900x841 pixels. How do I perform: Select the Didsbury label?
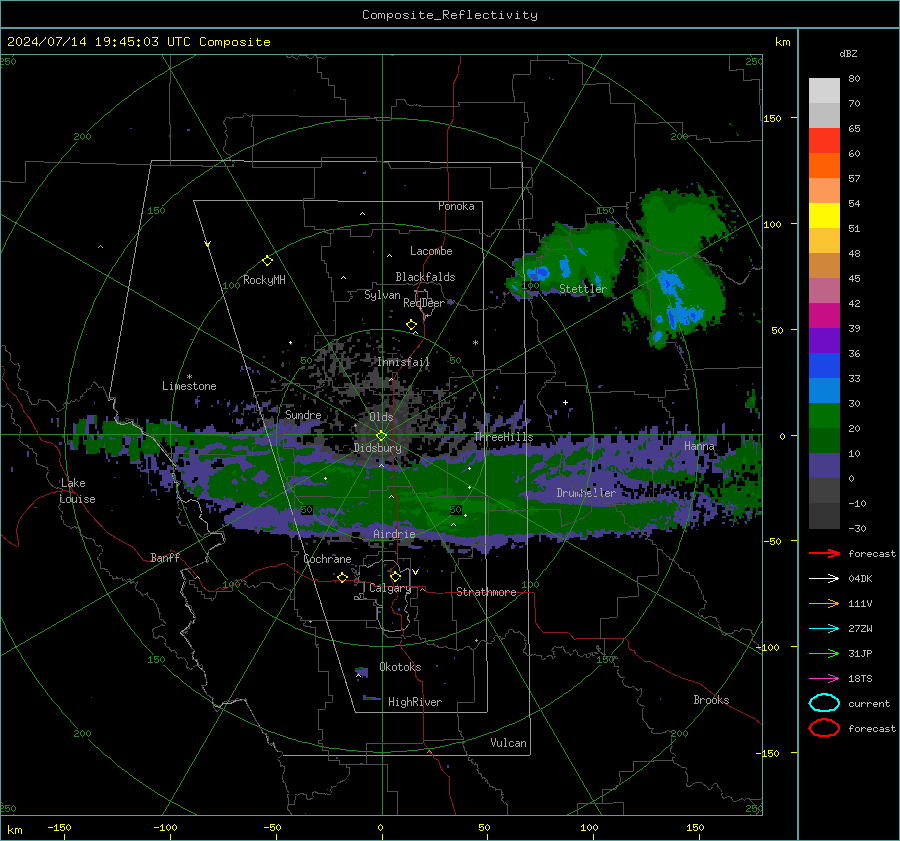coord(378,448)
